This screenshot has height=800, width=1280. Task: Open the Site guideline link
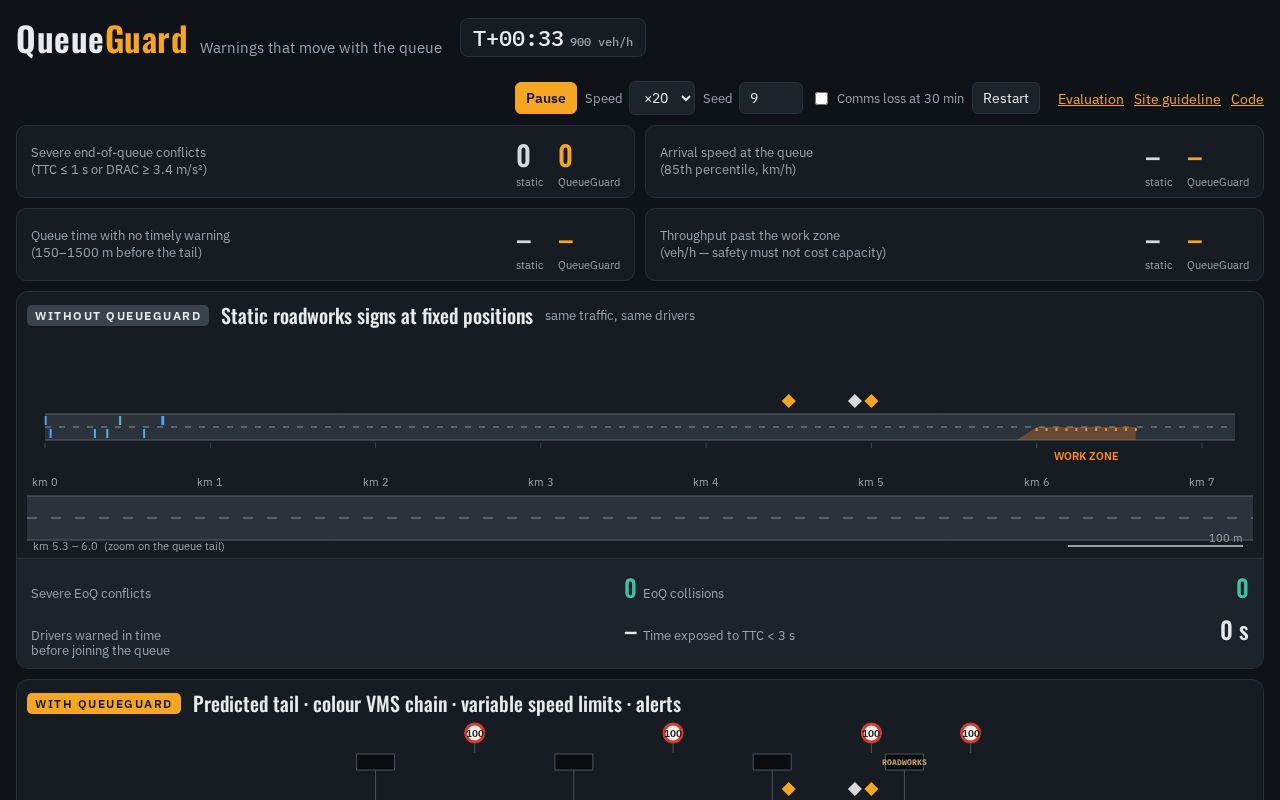tap(1177, 99)
